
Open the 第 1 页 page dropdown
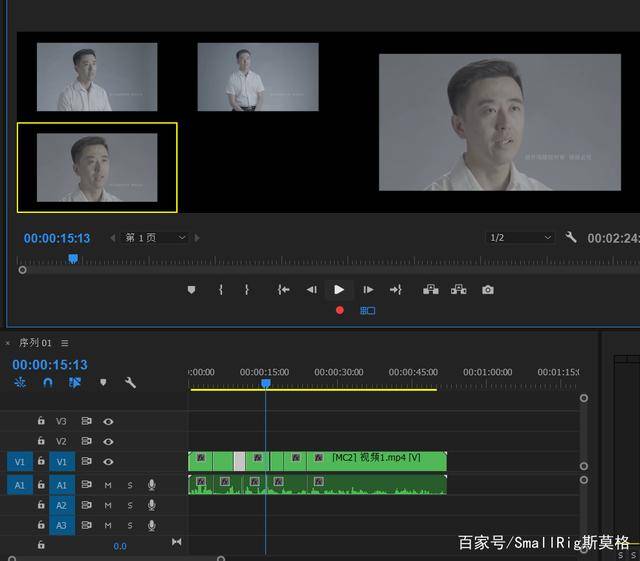(x=155, y=238)
